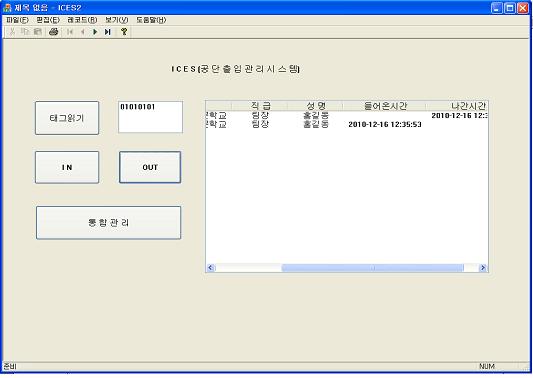The width and height of the screenshot is (533, 378).
Task: Go to first record toolbar arrow
Action: (70, 32)
